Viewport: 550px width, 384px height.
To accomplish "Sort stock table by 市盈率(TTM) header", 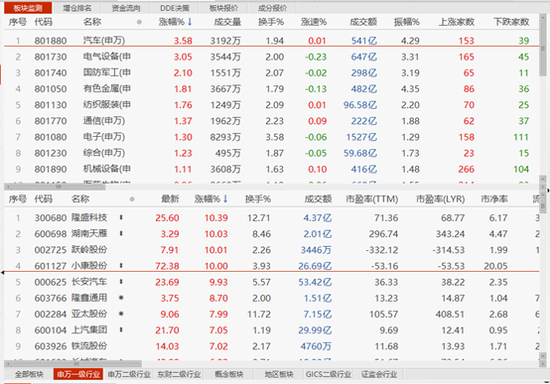I will coord(372,199).
